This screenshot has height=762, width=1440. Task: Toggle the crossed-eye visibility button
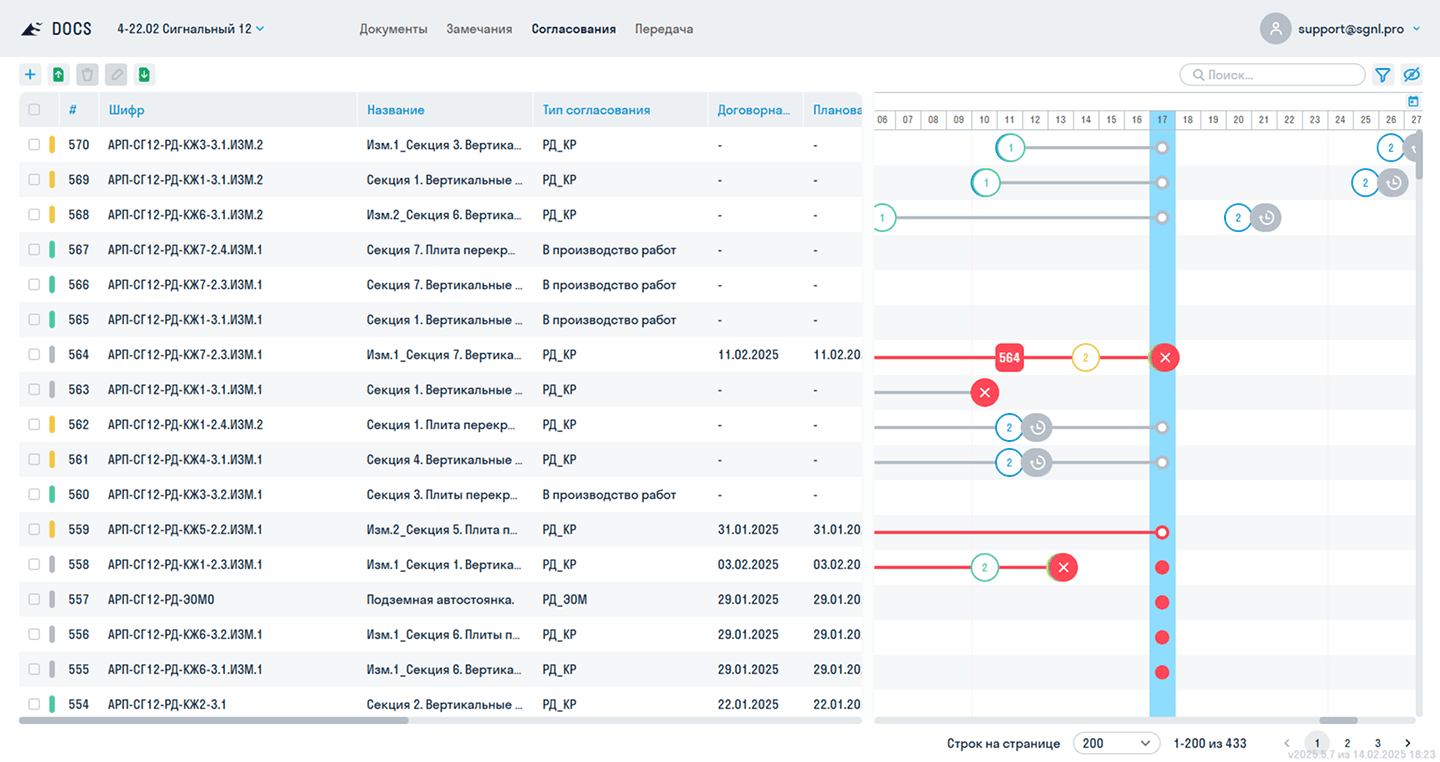[x=1411, y=75]
